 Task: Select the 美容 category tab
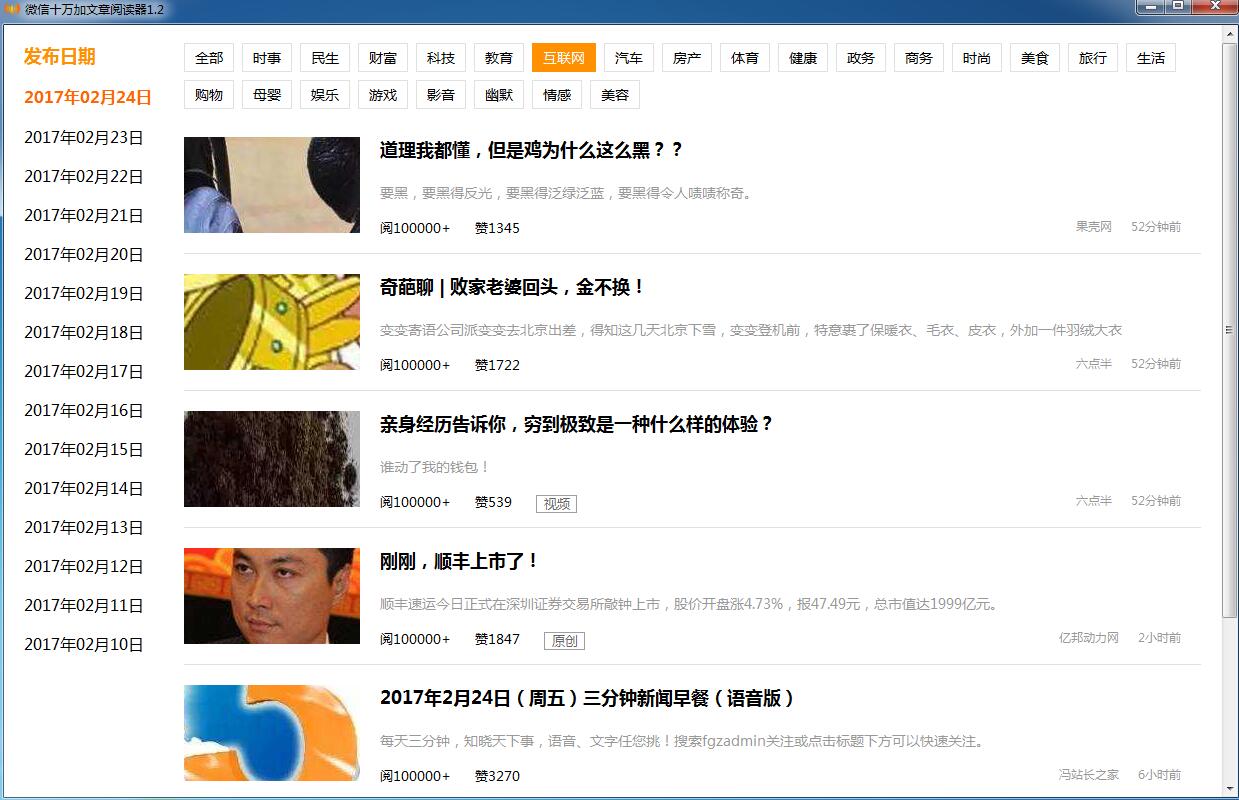(x=615, y=95)
